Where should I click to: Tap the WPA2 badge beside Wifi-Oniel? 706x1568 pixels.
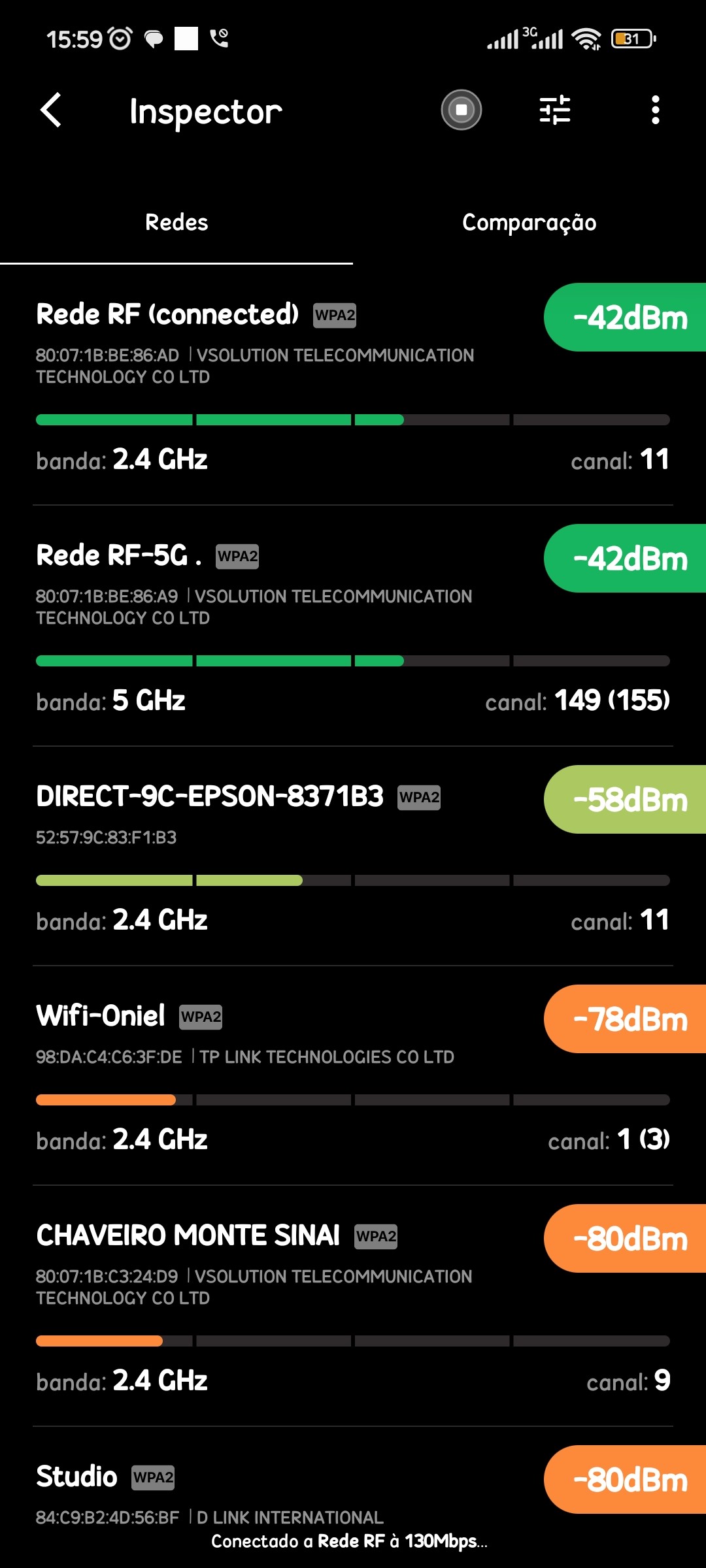pyautogui.click(x=201, y=1017)
